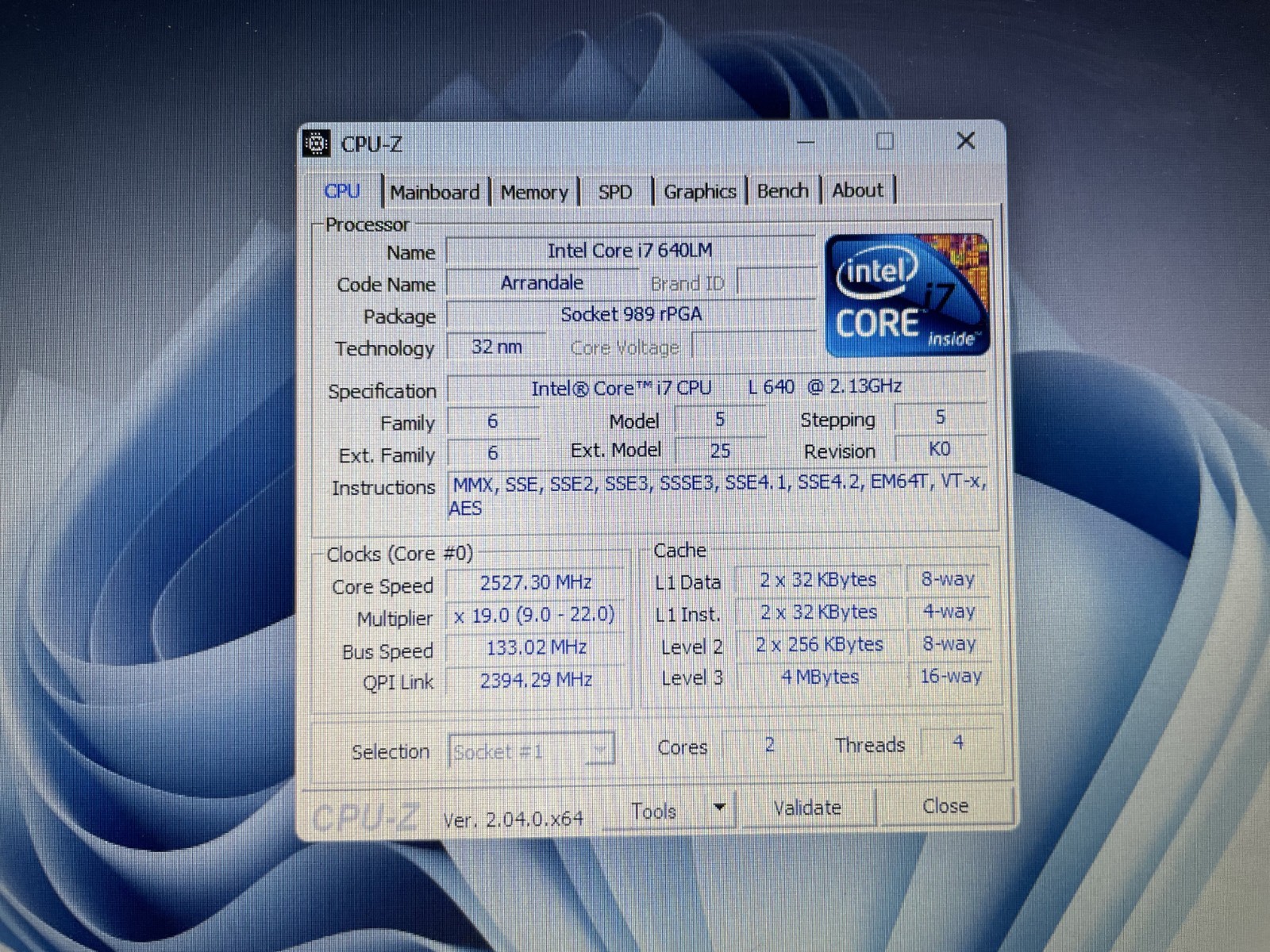Switch to the CPU tab
Screen dimensions: 1270x952
342,191
